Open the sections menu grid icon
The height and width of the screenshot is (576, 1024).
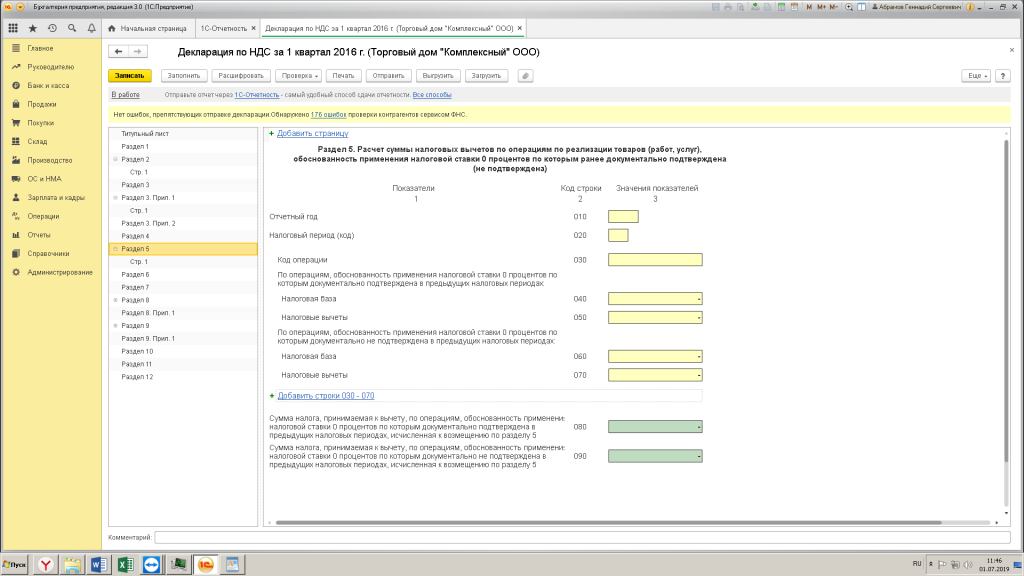tap(13, 28)
